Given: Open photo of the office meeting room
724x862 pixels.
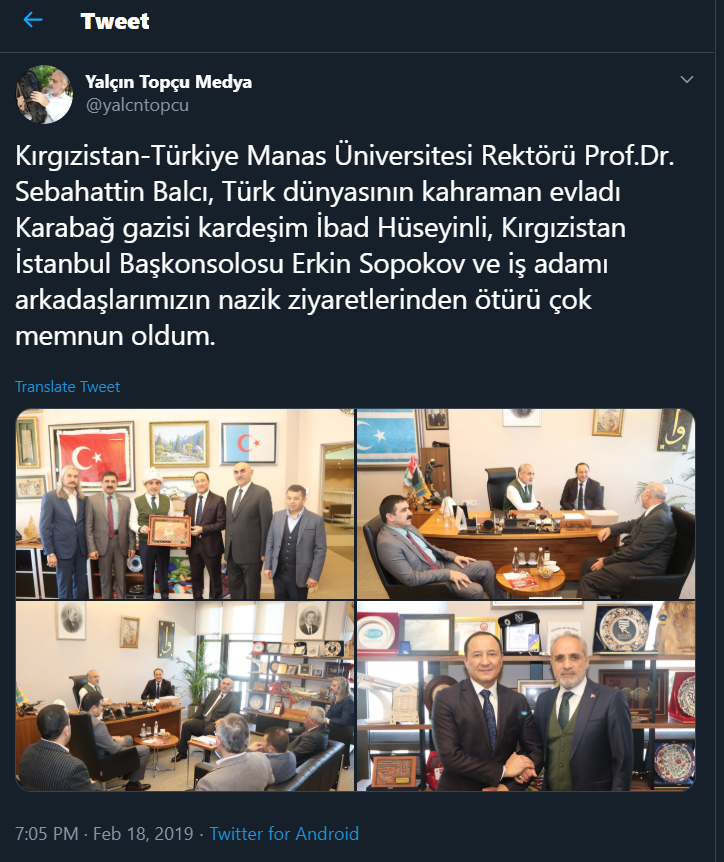Looking at the screenshot, I should point(185,696).
